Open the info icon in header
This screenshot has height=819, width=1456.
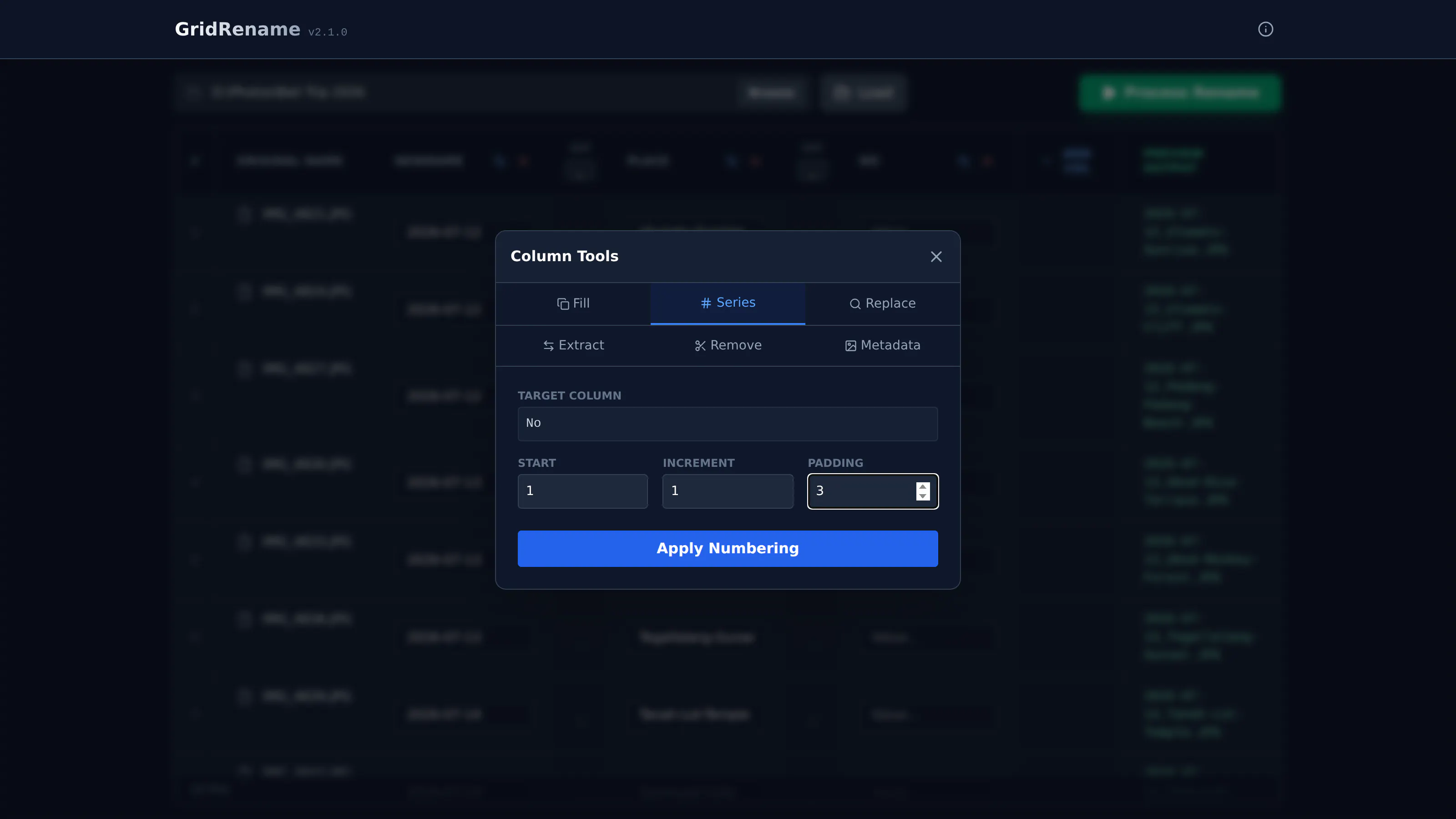coord(1265,30)
